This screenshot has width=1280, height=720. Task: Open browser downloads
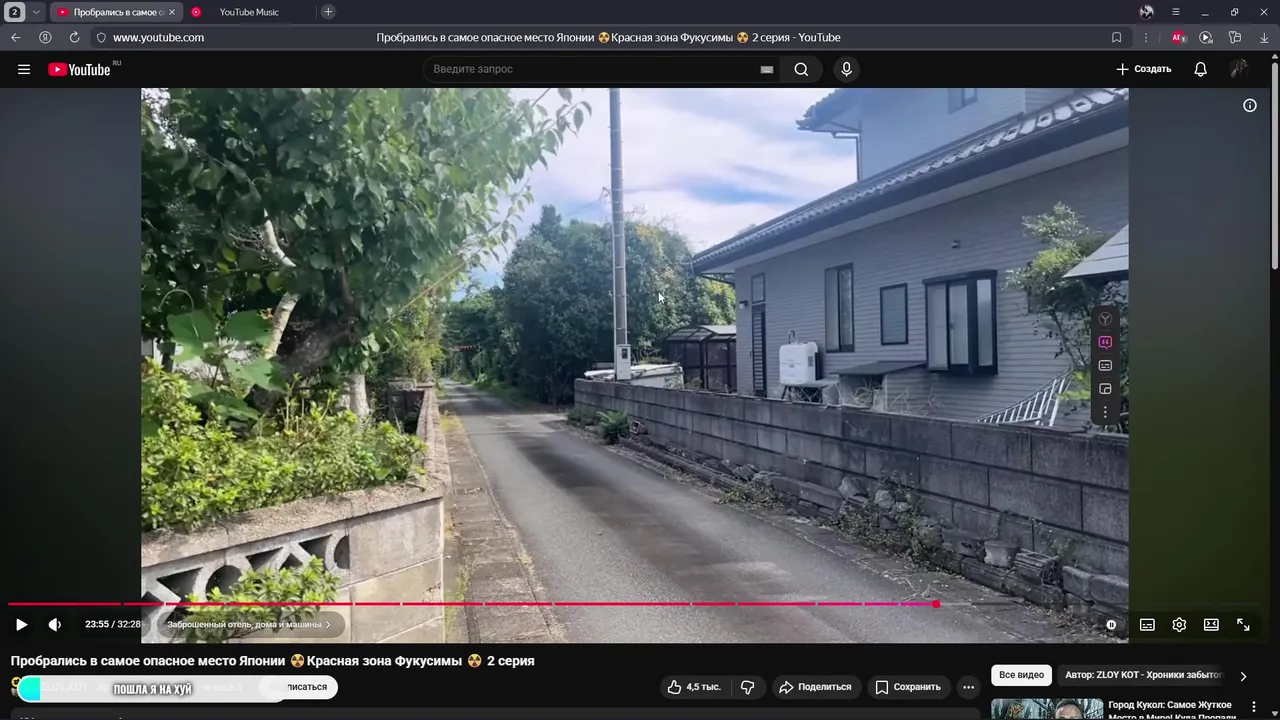[x=1265, y=37]
